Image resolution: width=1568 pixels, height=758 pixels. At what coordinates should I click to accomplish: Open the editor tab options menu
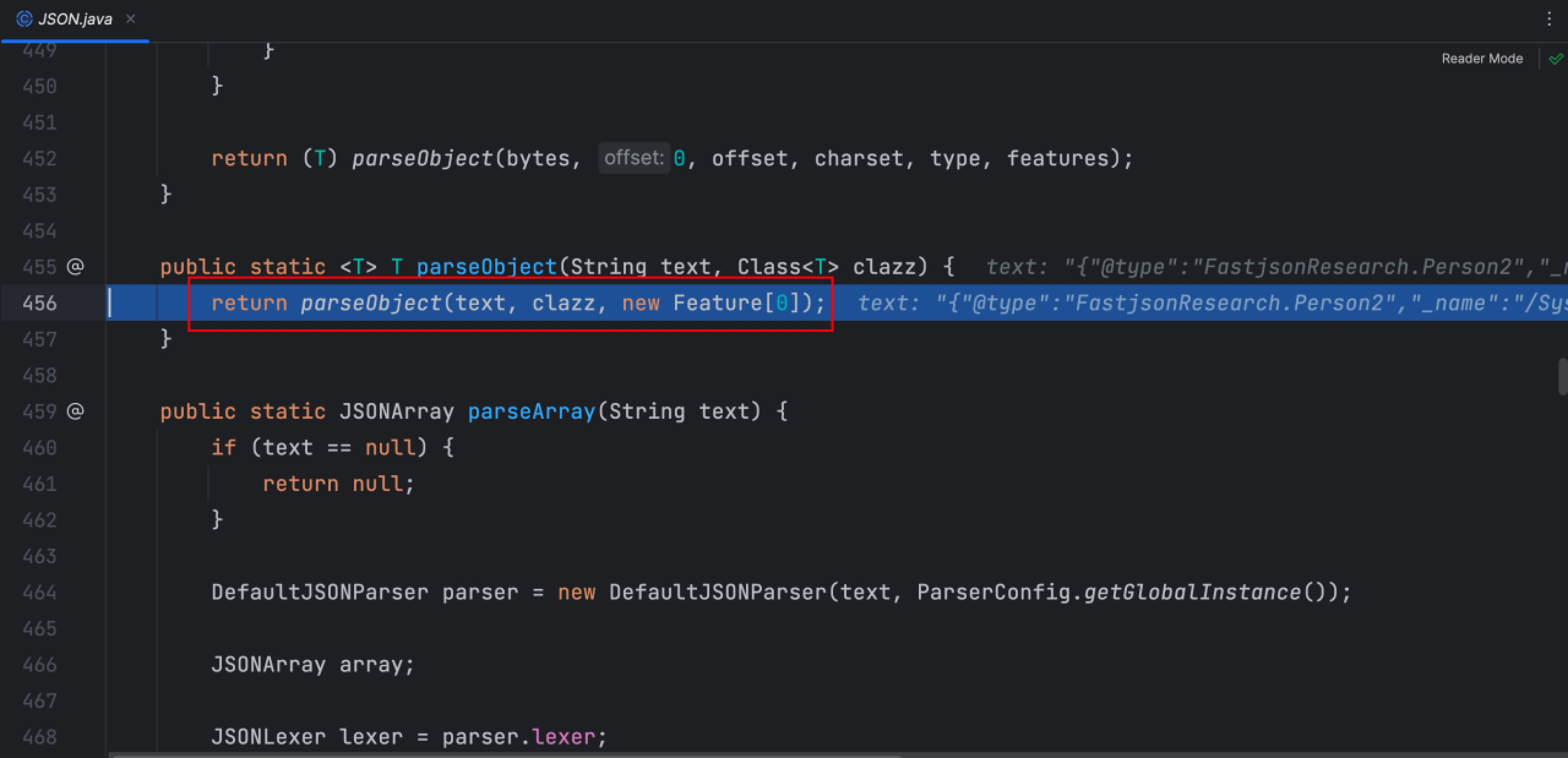click(1549, 19)
